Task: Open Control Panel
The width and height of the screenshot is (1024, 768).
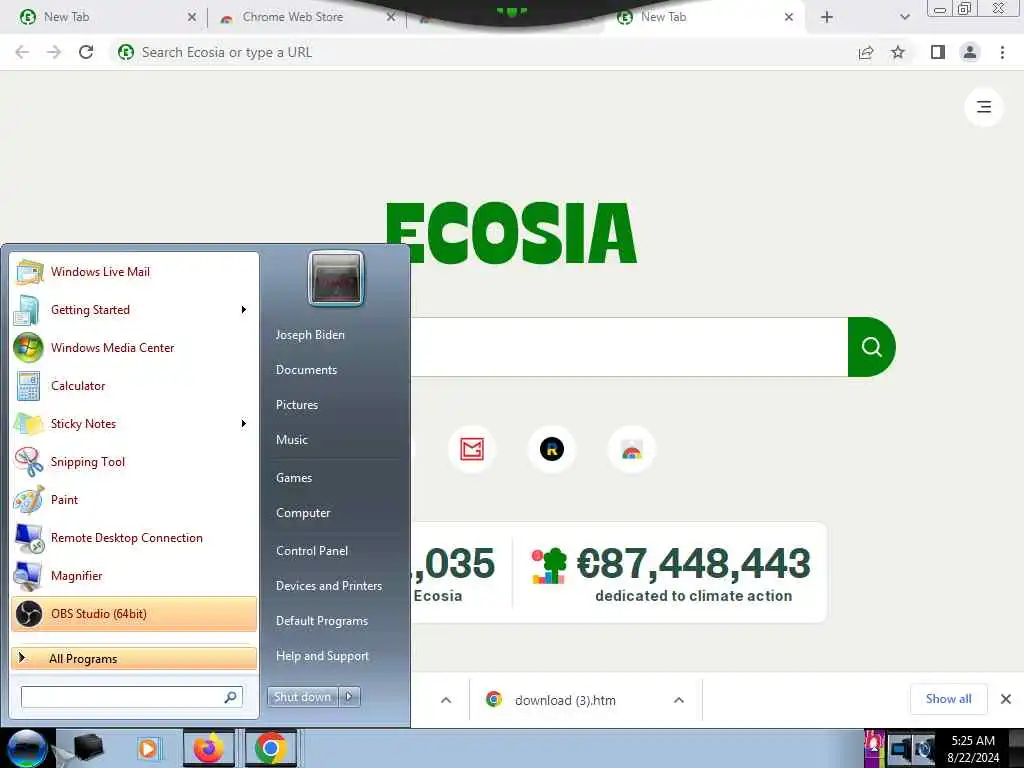Action: 312,551
